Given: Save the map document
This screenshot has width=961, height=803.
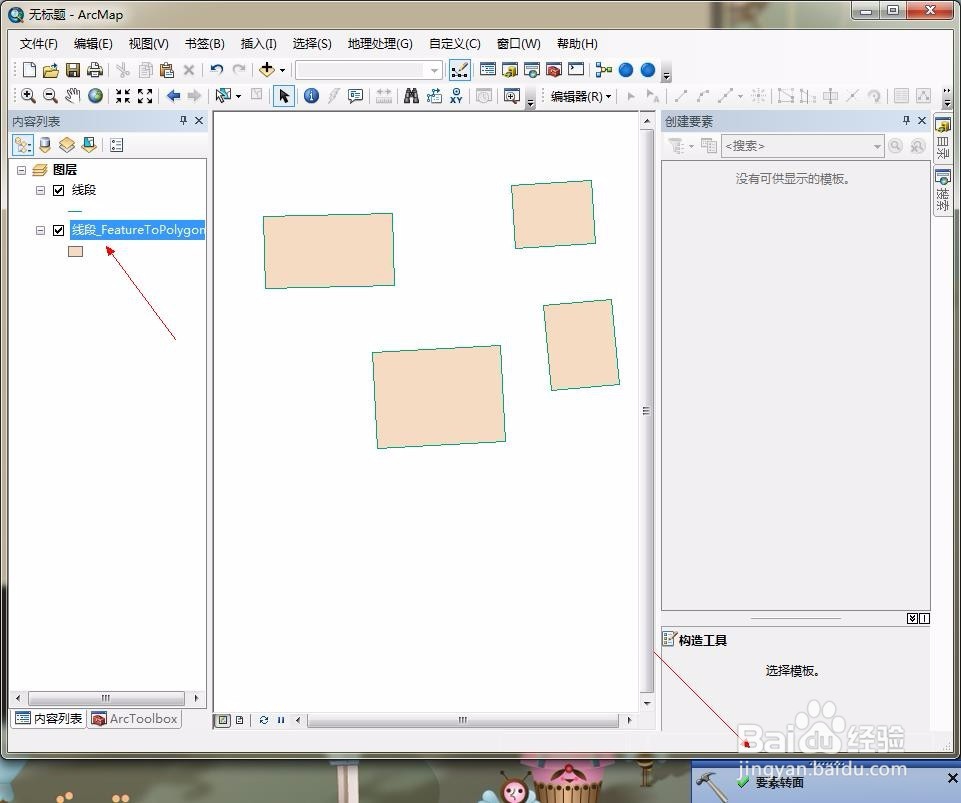Looking at the screenshot, I should tap(73, 70).
